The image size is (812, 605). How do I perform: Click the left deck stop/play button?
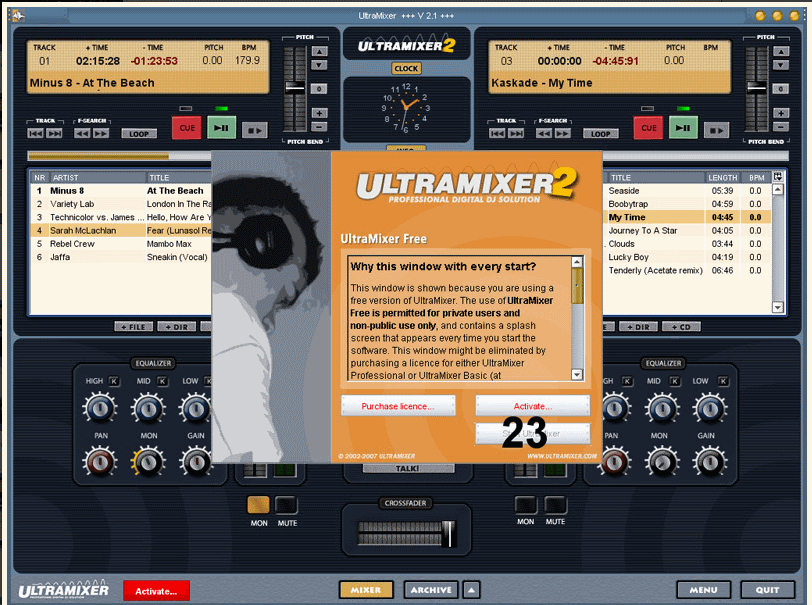coord(255,128)
